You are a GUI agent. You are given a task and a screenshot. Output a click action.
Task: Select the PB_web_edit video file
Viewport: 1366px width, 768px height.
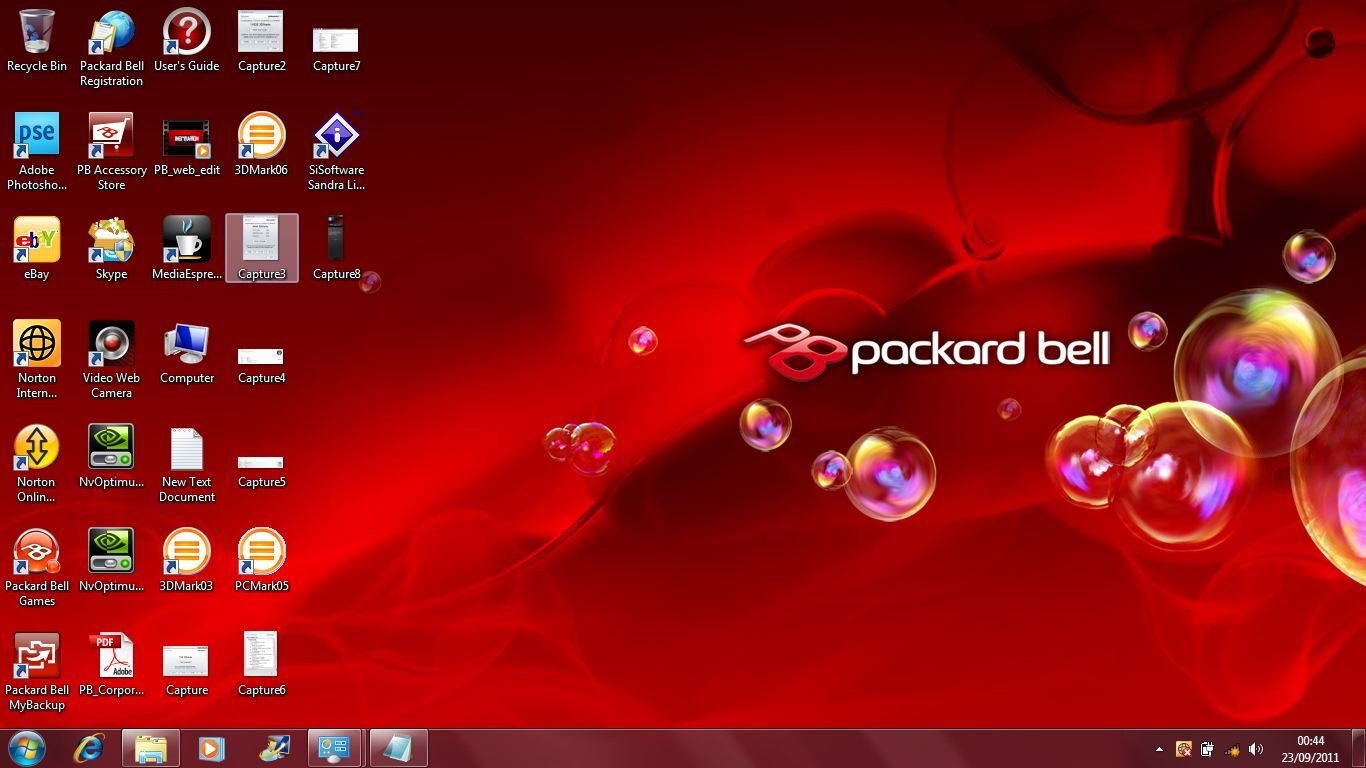(186, 146)
